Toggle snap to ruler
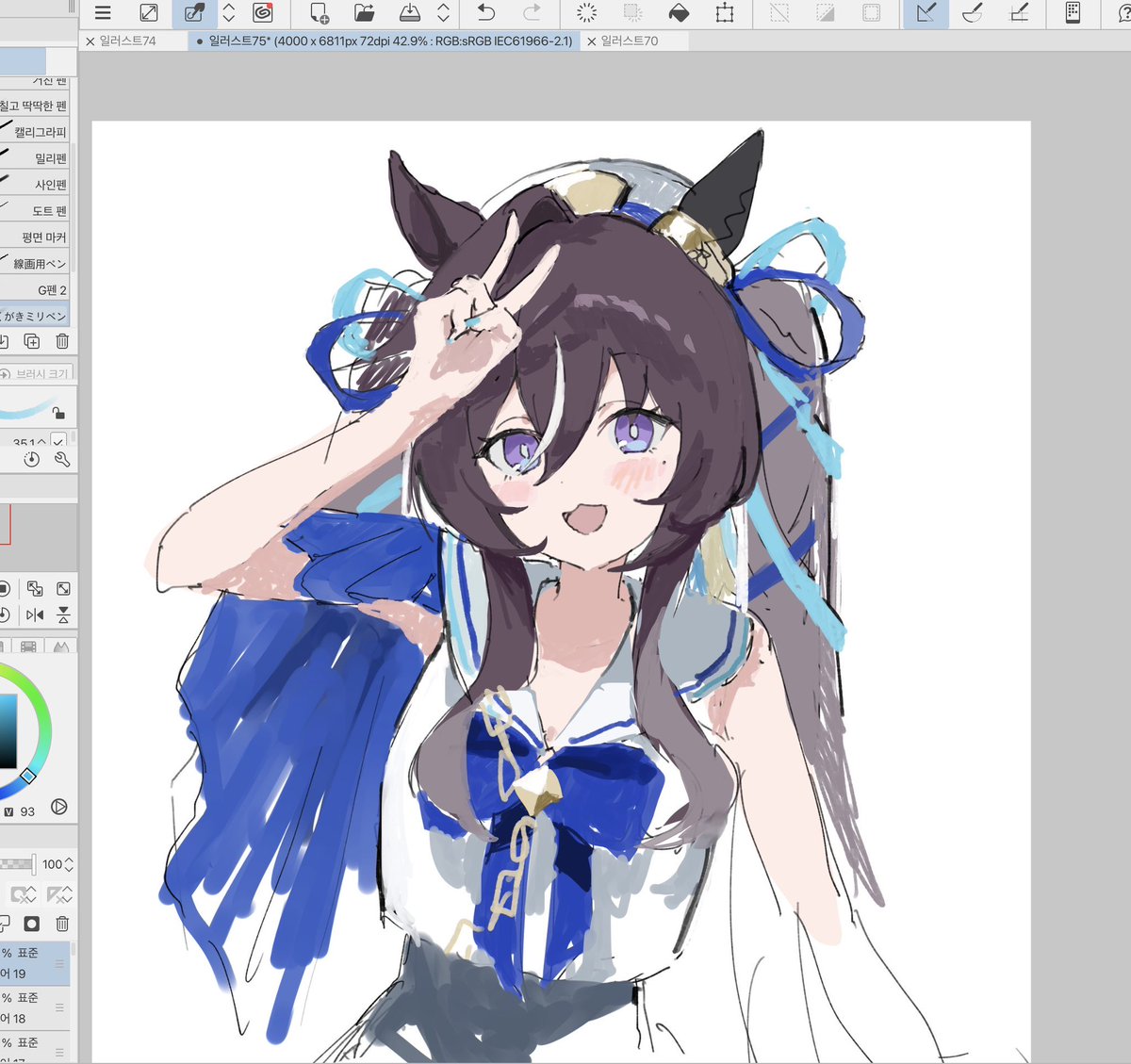The height and width of the screenshot is (1064, 1131). [x=926, y=13]
